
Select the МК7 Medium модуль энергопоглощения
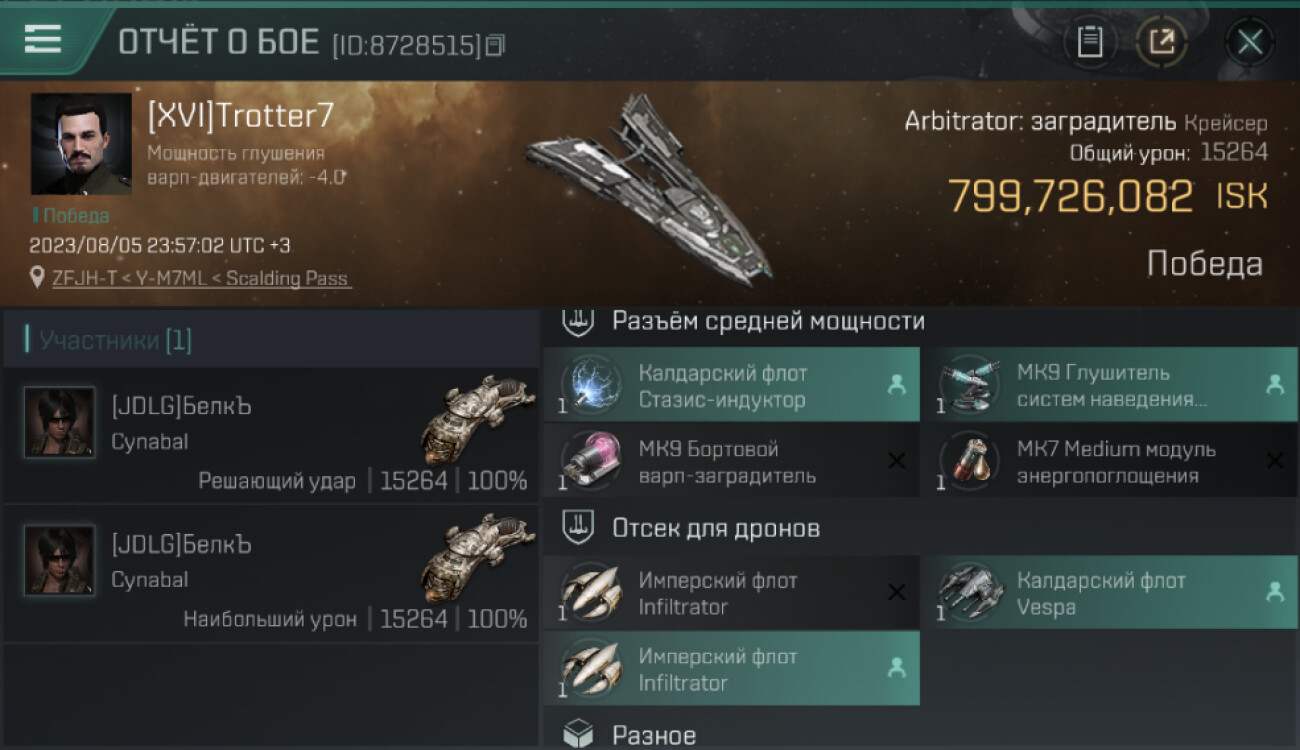(x=1110, y=461)
